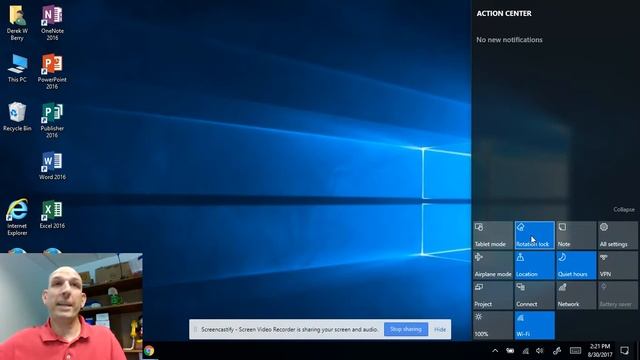
Task: Open Chrome from the taskbar
Action: [x=149, y=351]
